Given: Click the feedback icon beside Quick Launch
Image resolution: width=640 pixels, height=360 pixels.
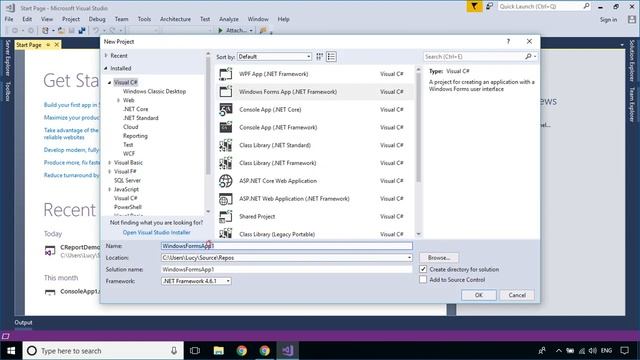Looking at the screenshot, I should tap(489, 6).
